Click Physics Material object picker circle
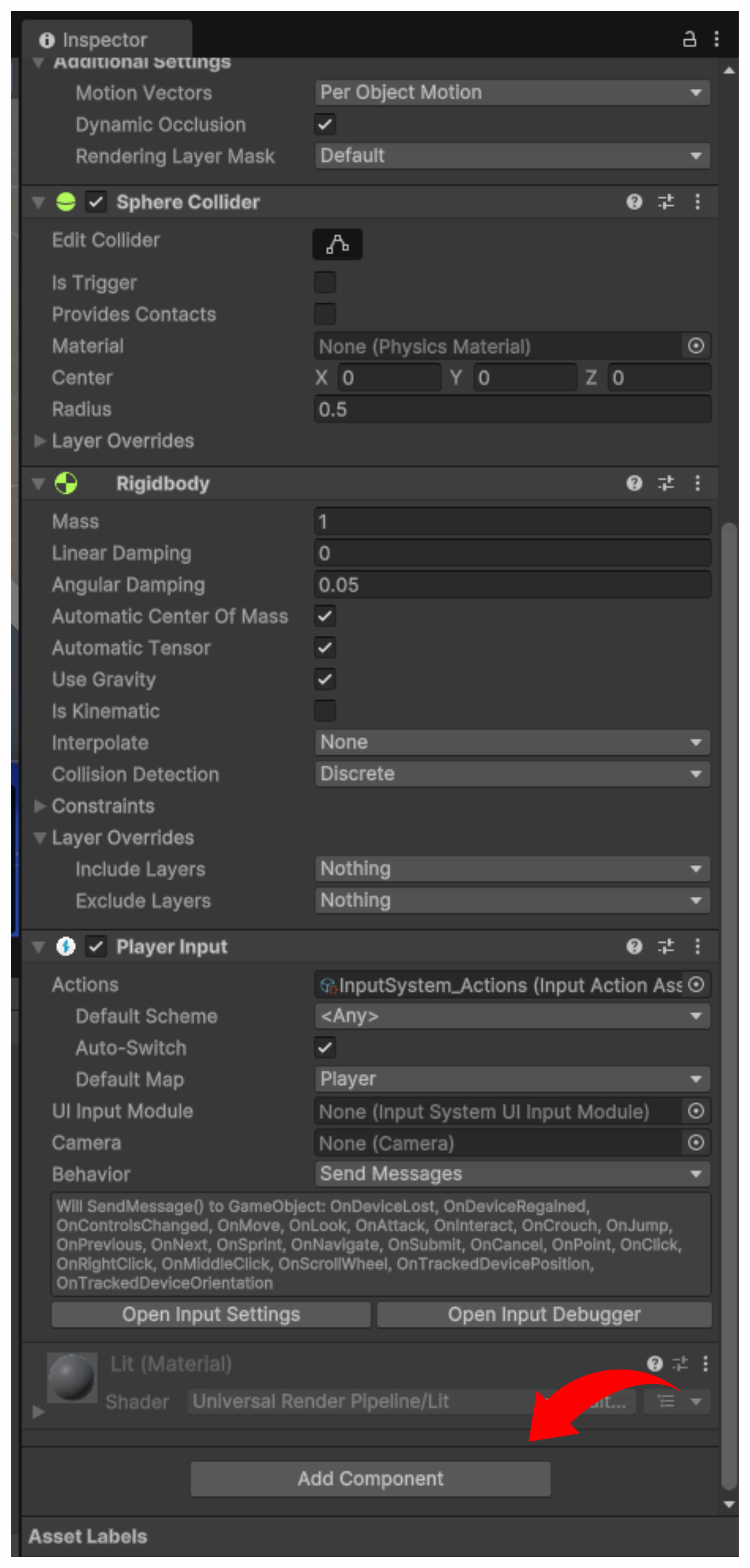The width and height of the screenshot is (750, 1568). click(696, 346)
